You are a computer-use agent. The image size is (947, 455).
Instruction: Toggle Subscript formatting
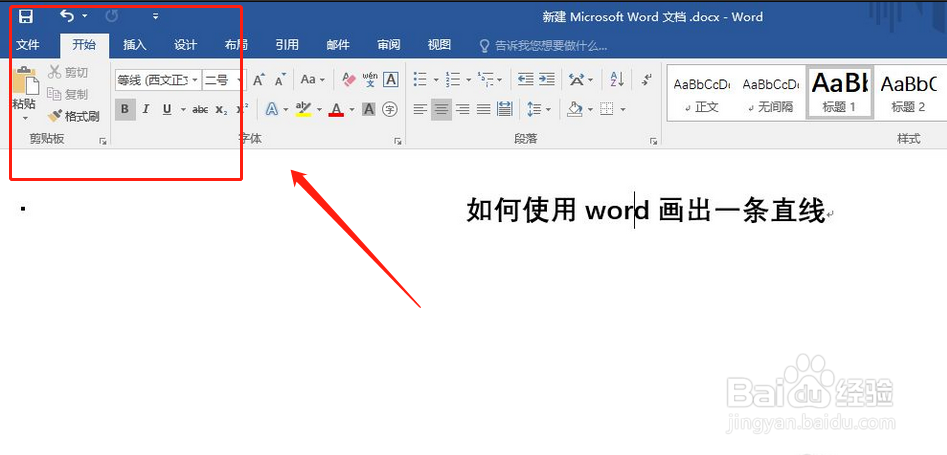click(222, 110)
